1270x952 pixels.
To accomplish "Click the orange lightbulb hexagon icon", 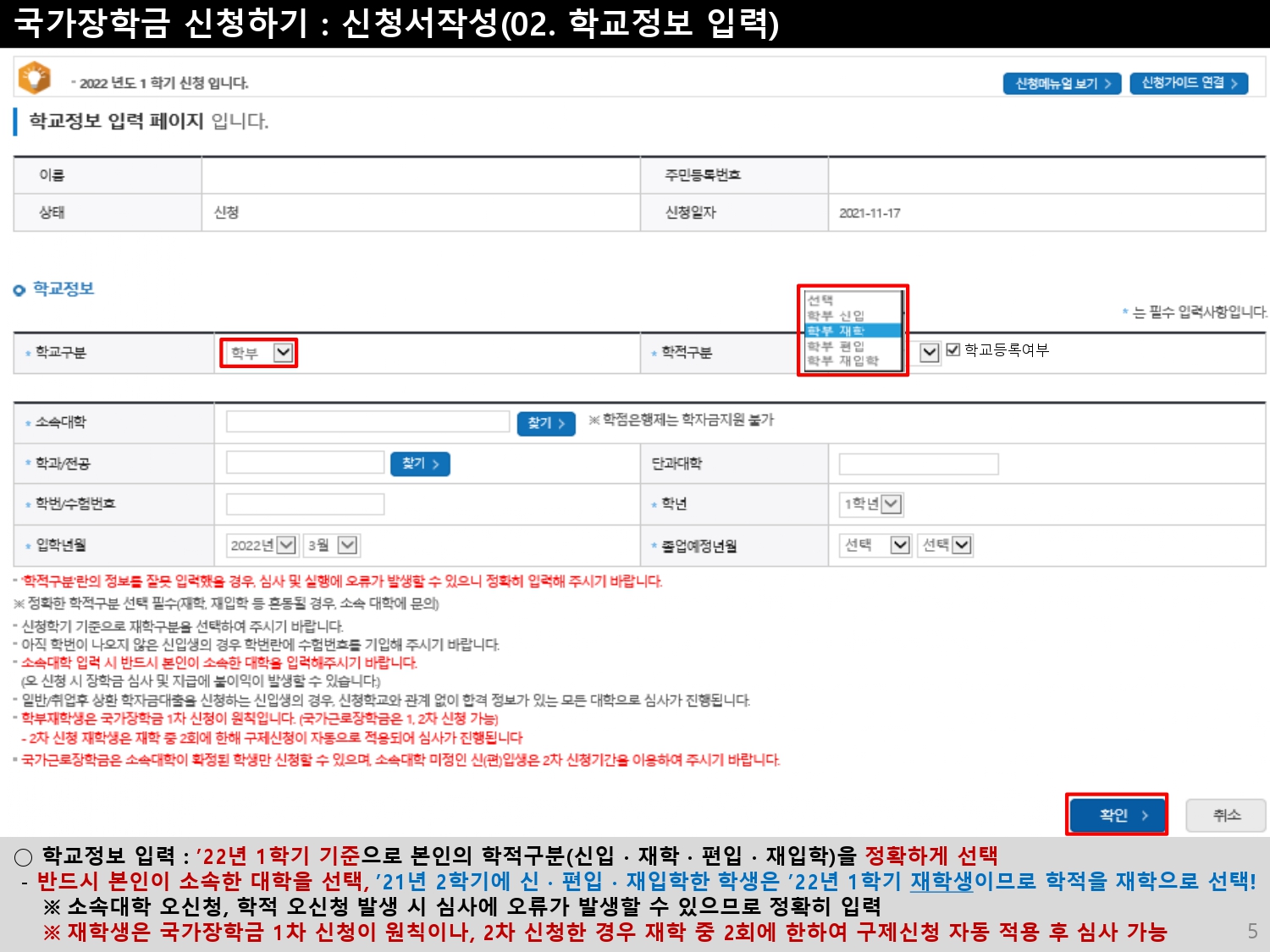I will (x=35, y=78).
